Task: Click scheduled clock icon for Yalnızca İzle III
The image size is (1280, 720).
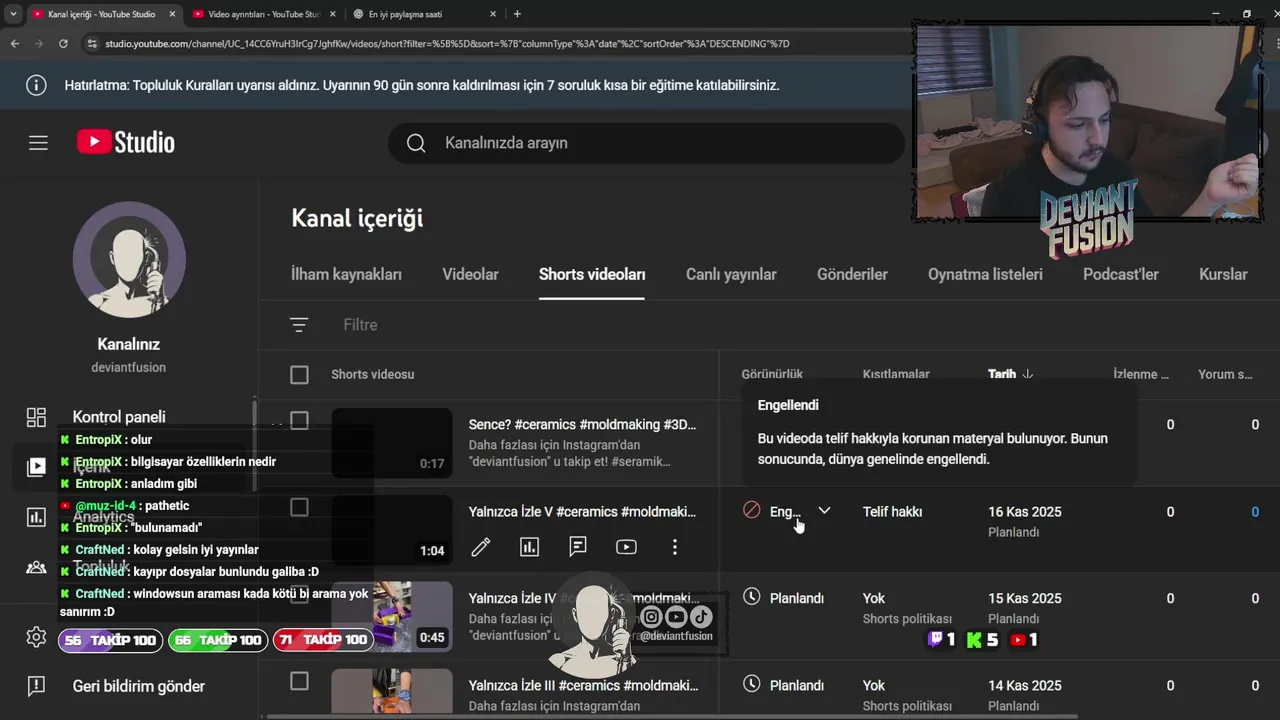Action: click(x=752, y=684)
